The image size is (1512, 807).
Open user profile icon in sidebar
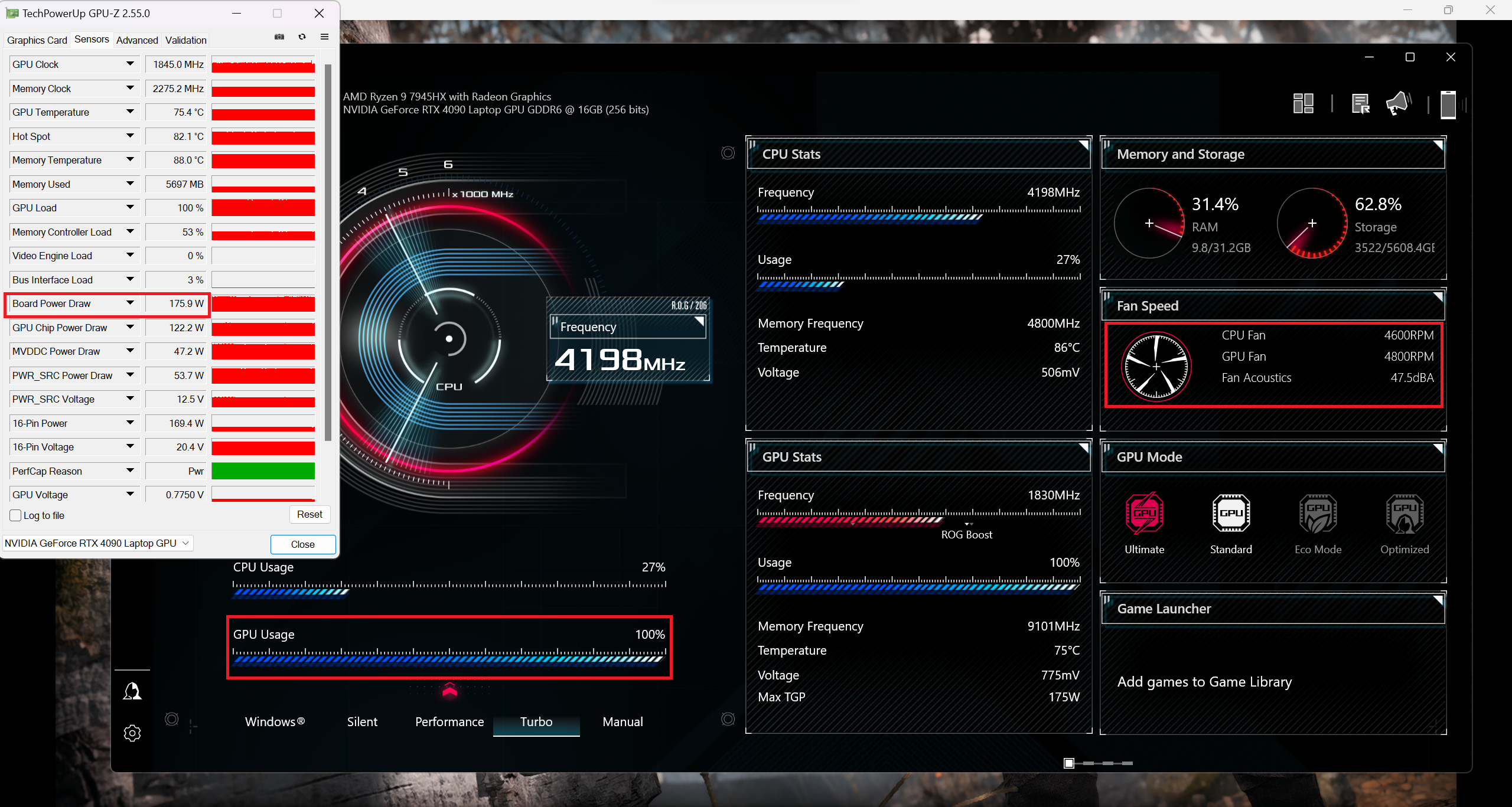pyautogui.click(x=132, y=691)
